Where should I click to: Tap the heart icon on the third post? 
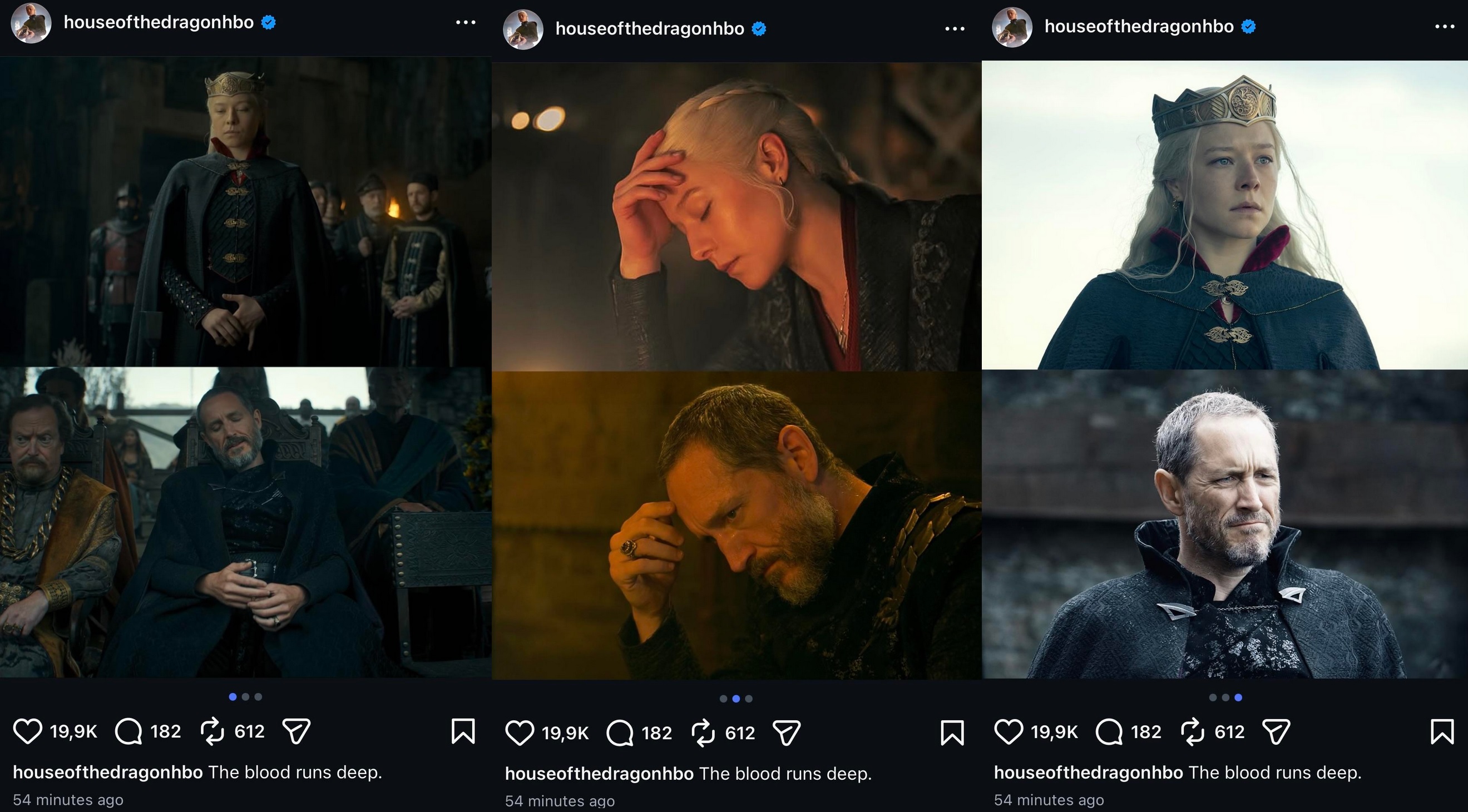point(1008,732)
